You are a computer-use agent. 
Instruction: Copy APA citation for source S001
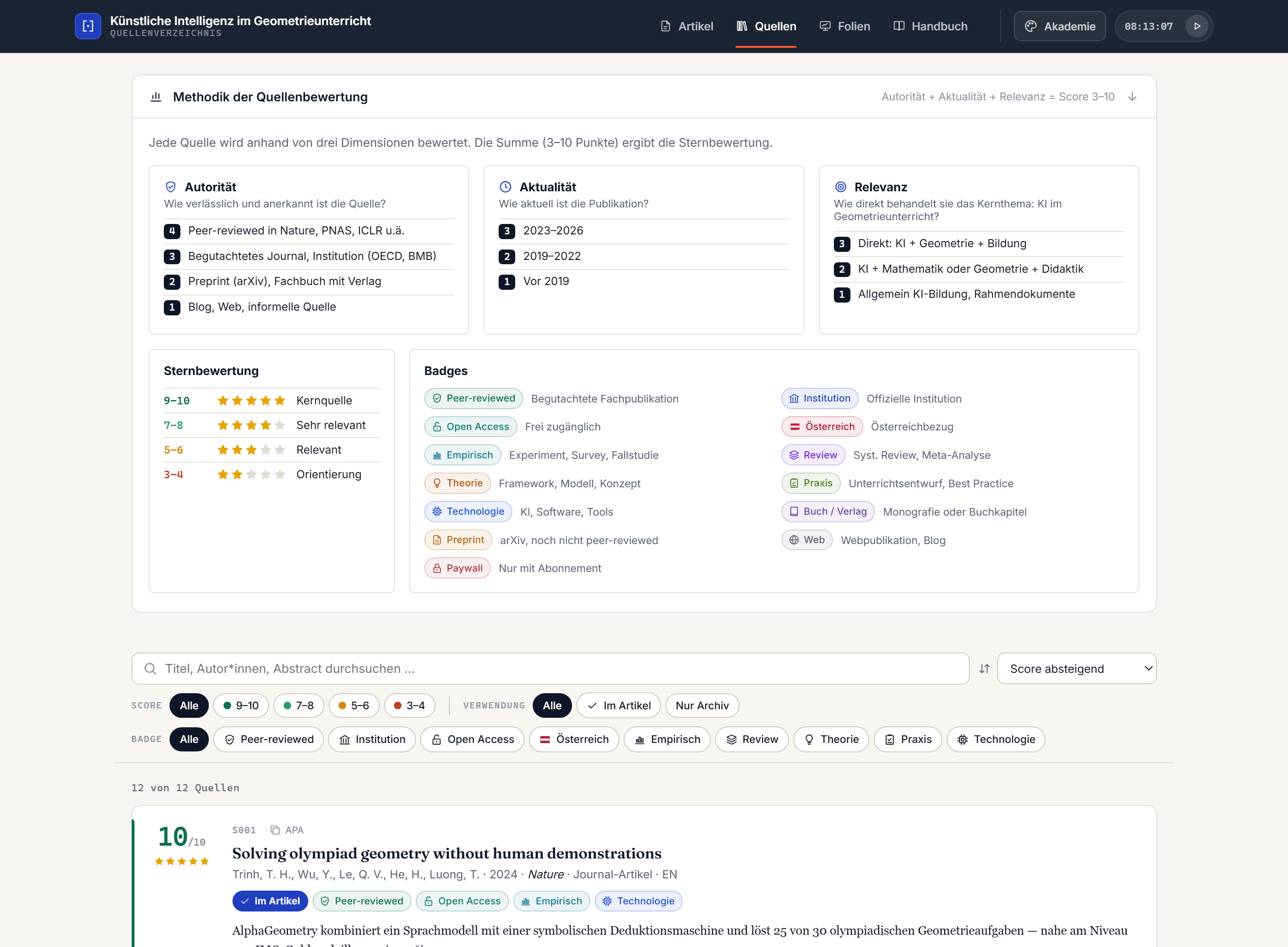286,830
